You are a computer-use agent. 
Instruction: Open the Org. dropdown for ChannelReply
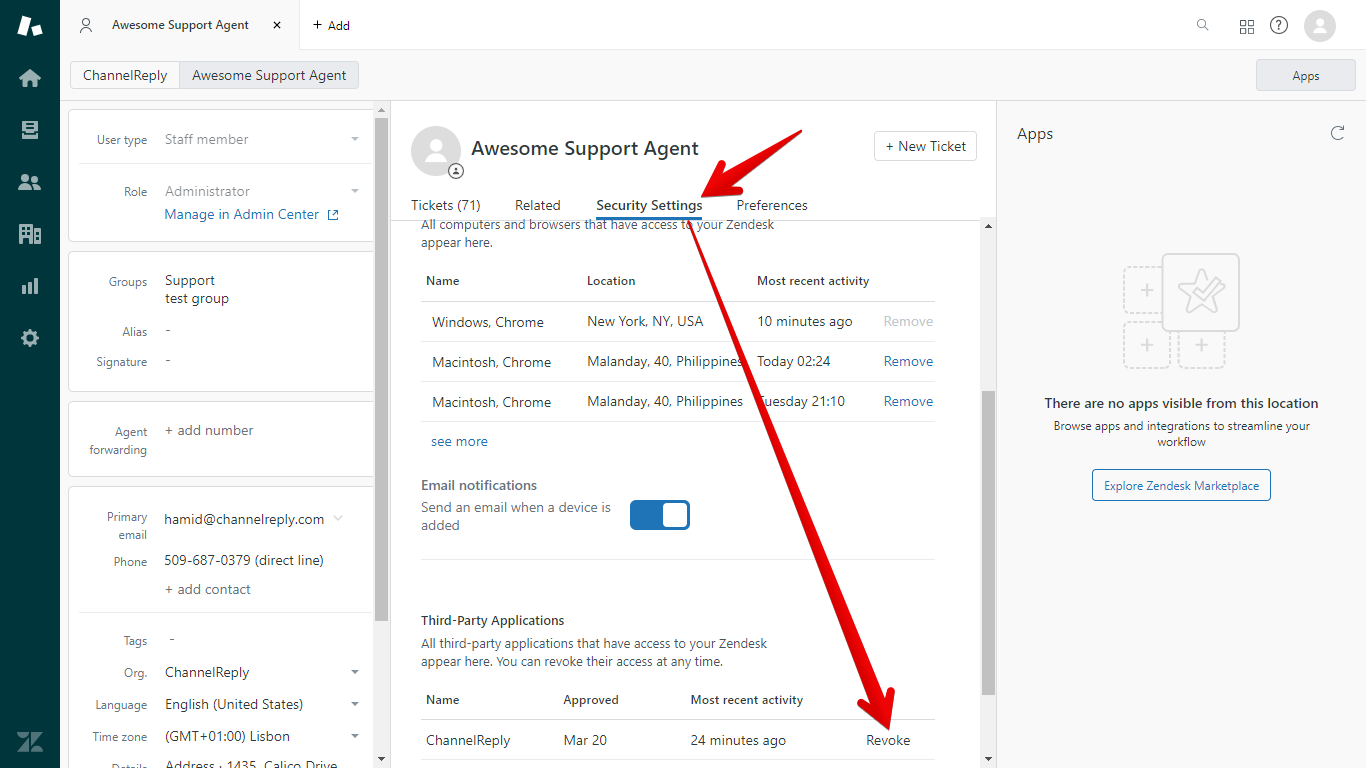355,672
